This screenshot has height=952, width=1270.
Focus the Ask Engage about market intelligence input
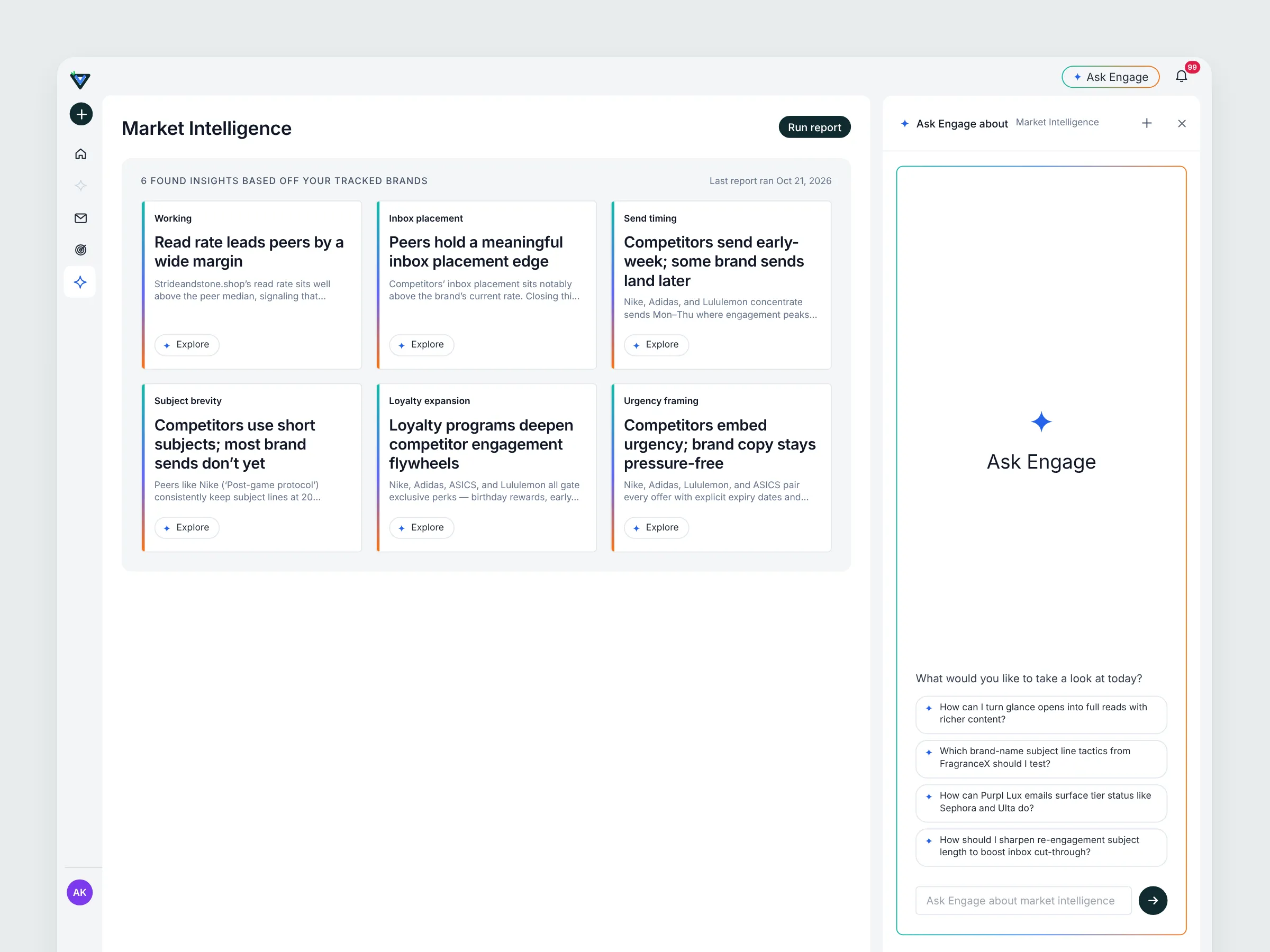[1023, 901]
